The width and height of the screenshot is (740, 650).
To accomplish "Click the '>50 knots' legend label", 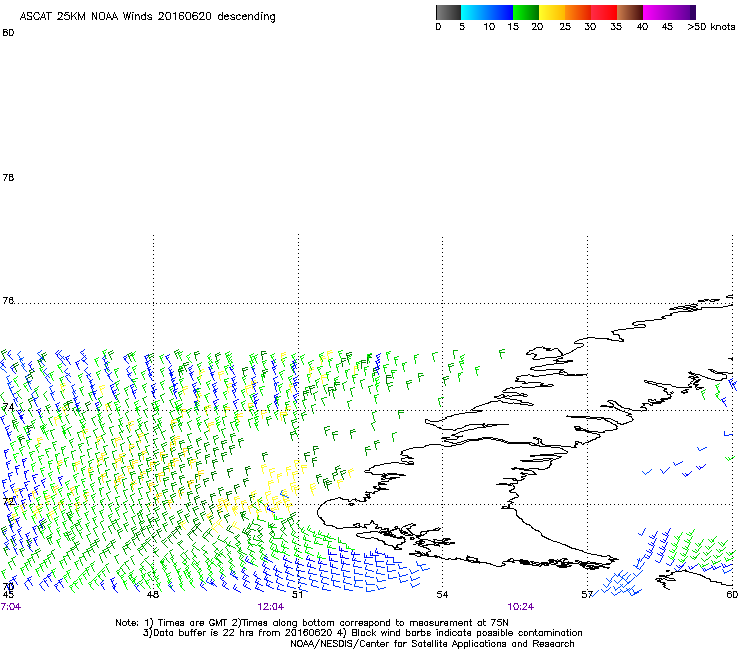I will (x=711, y=27).
